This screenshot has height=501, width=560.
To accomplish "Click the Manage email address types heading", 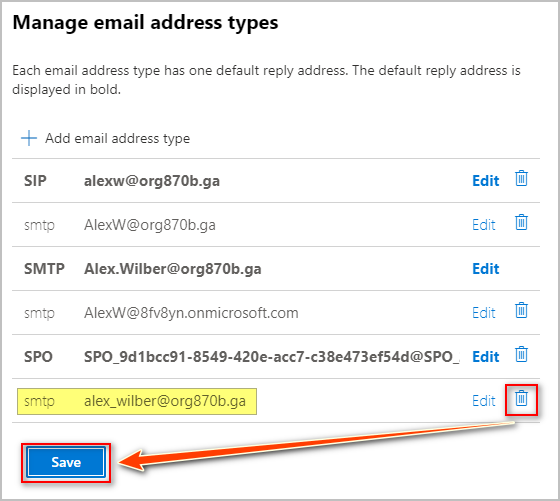I will coord(145,23).
